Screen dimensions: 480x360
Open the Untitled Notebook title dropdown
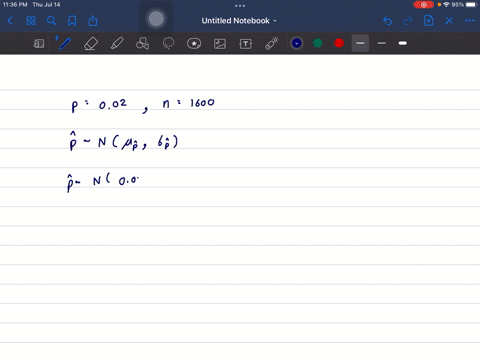point(239,21)
